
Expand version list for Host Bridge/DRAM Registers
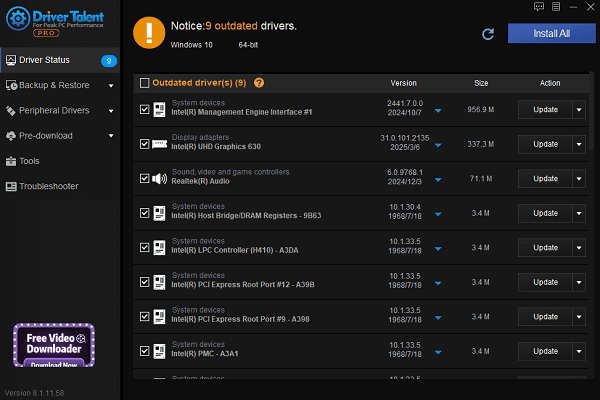[438, 214]
